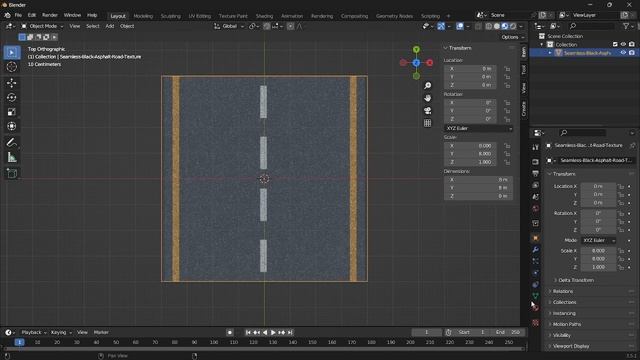Viewport: 640px width, 360px height.
Task: Select the Transform tool
Action: pyautogui.click(x=12, y=126)
